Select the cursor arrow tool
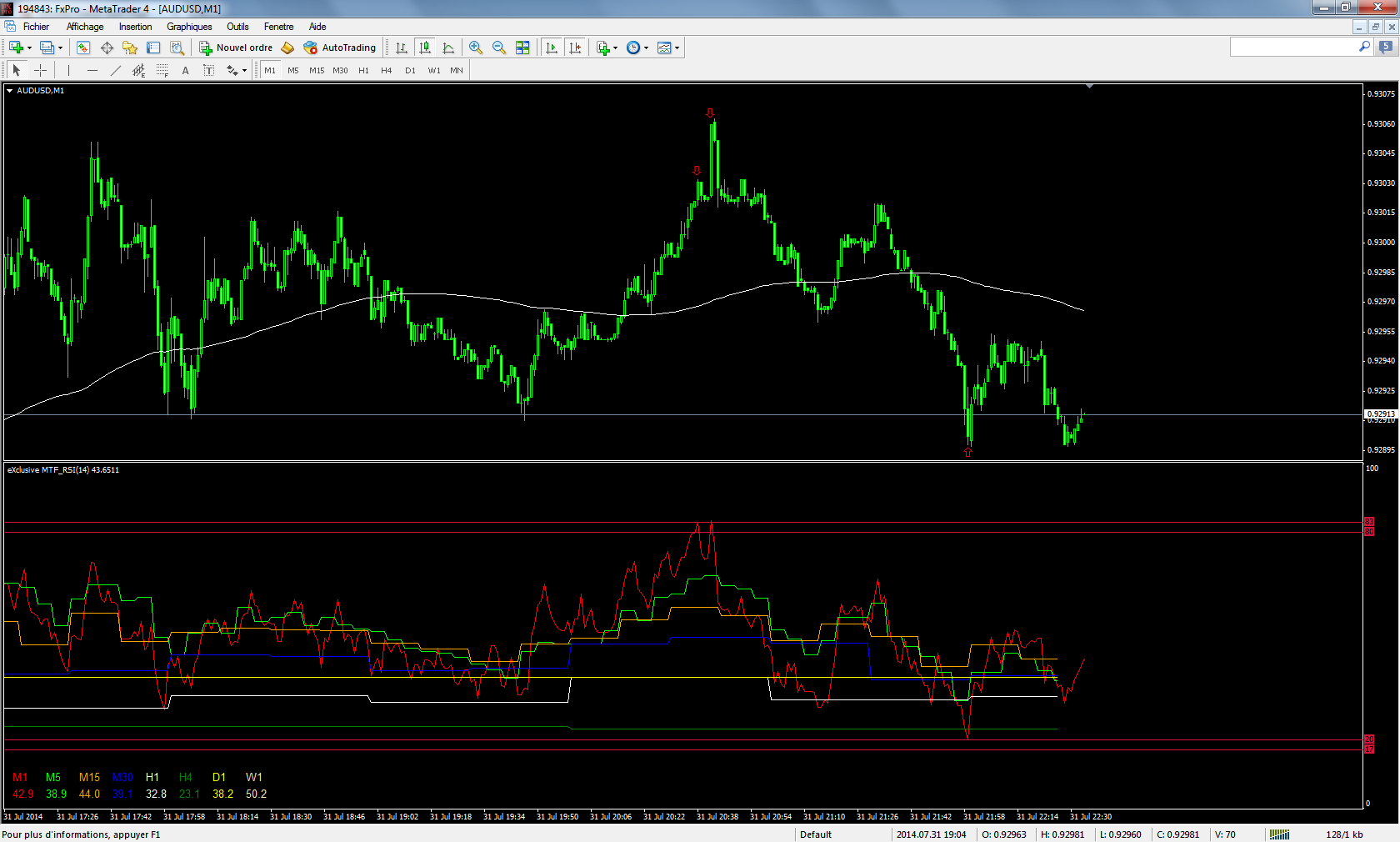 click(17, 70)
